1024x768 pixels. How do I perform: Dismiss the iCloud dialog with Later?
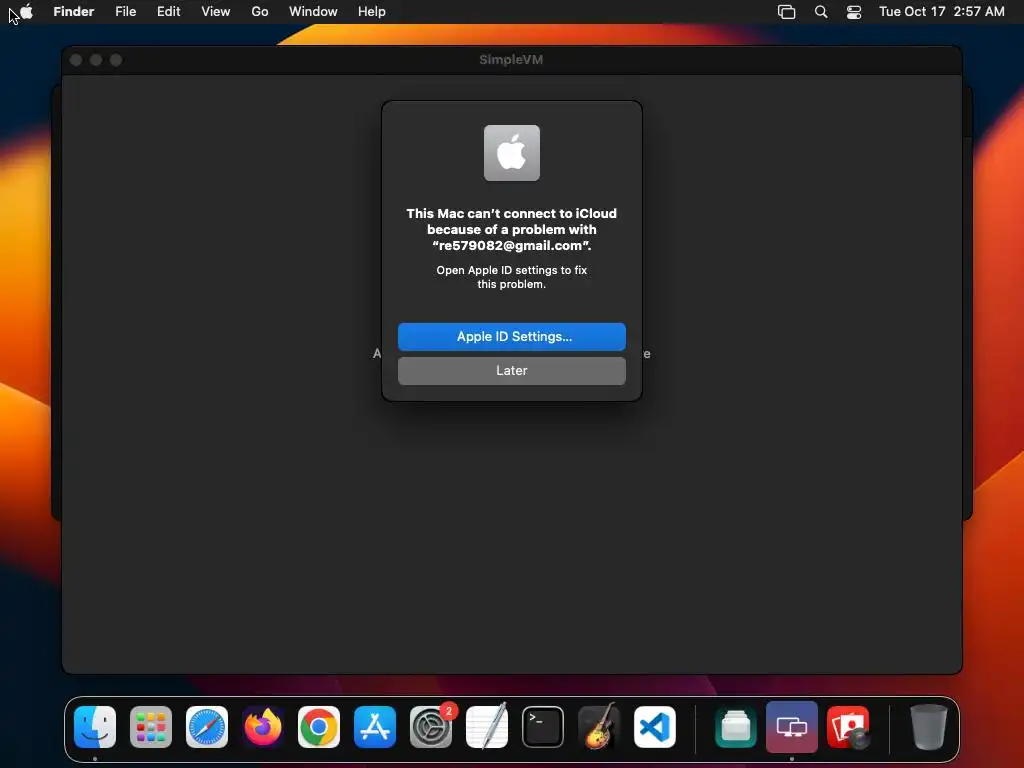511,370
